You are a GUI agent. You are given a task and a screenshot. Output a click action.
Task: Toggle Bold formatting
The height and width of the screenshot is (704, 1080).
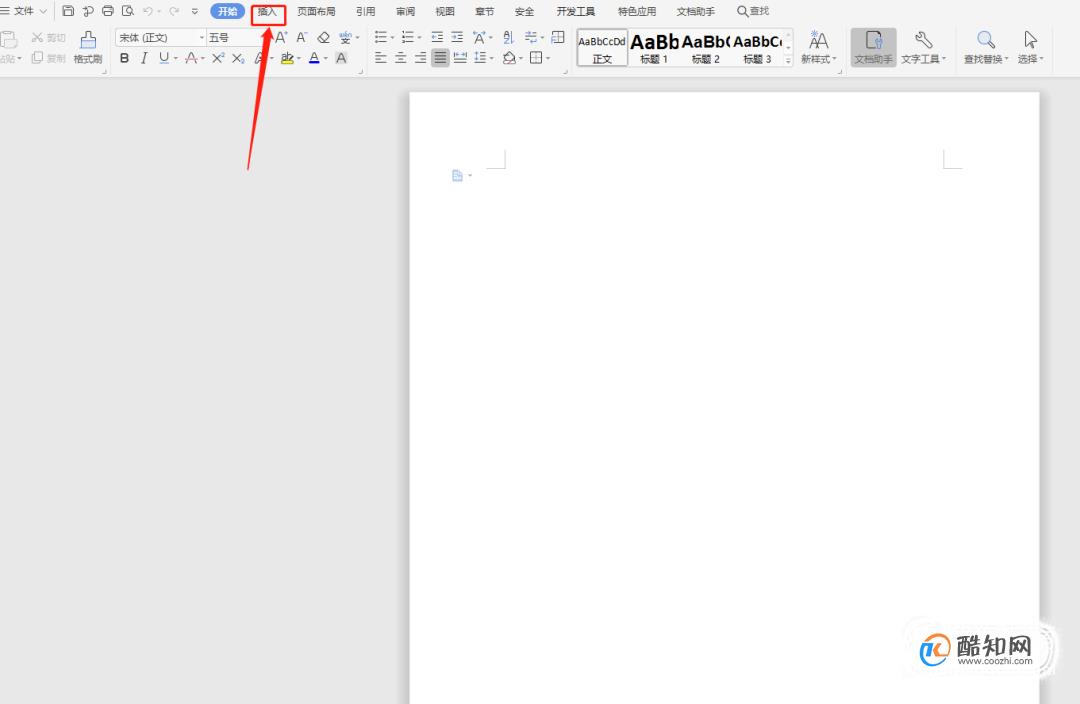click(124, 58)
